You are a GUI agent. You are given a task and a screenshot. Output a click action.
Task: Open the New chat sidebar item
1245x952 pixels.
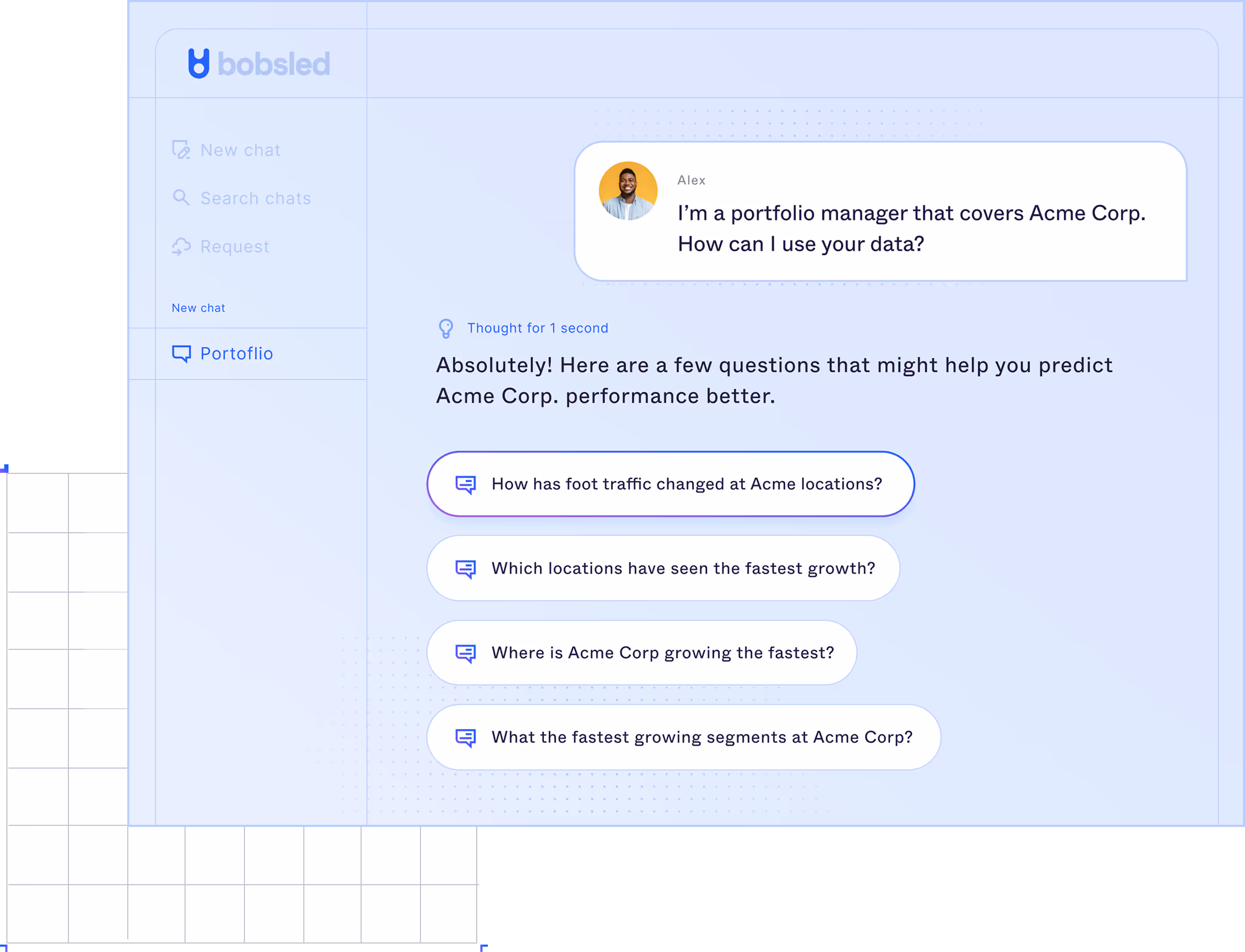(240, 150)
